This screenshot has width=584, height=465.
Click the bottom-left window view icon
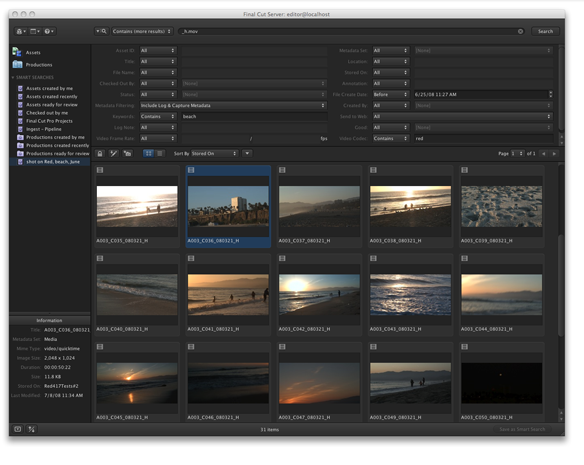tap(18, 429)
